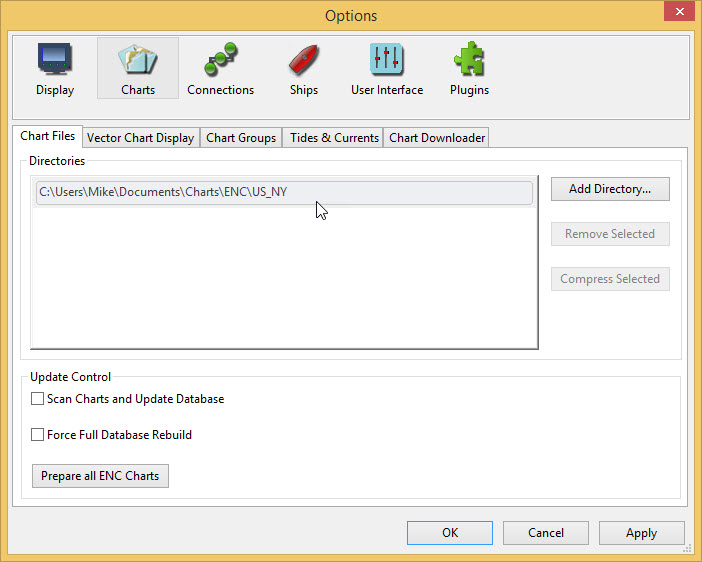Open the Chart Downloader tab

[437, 138]
